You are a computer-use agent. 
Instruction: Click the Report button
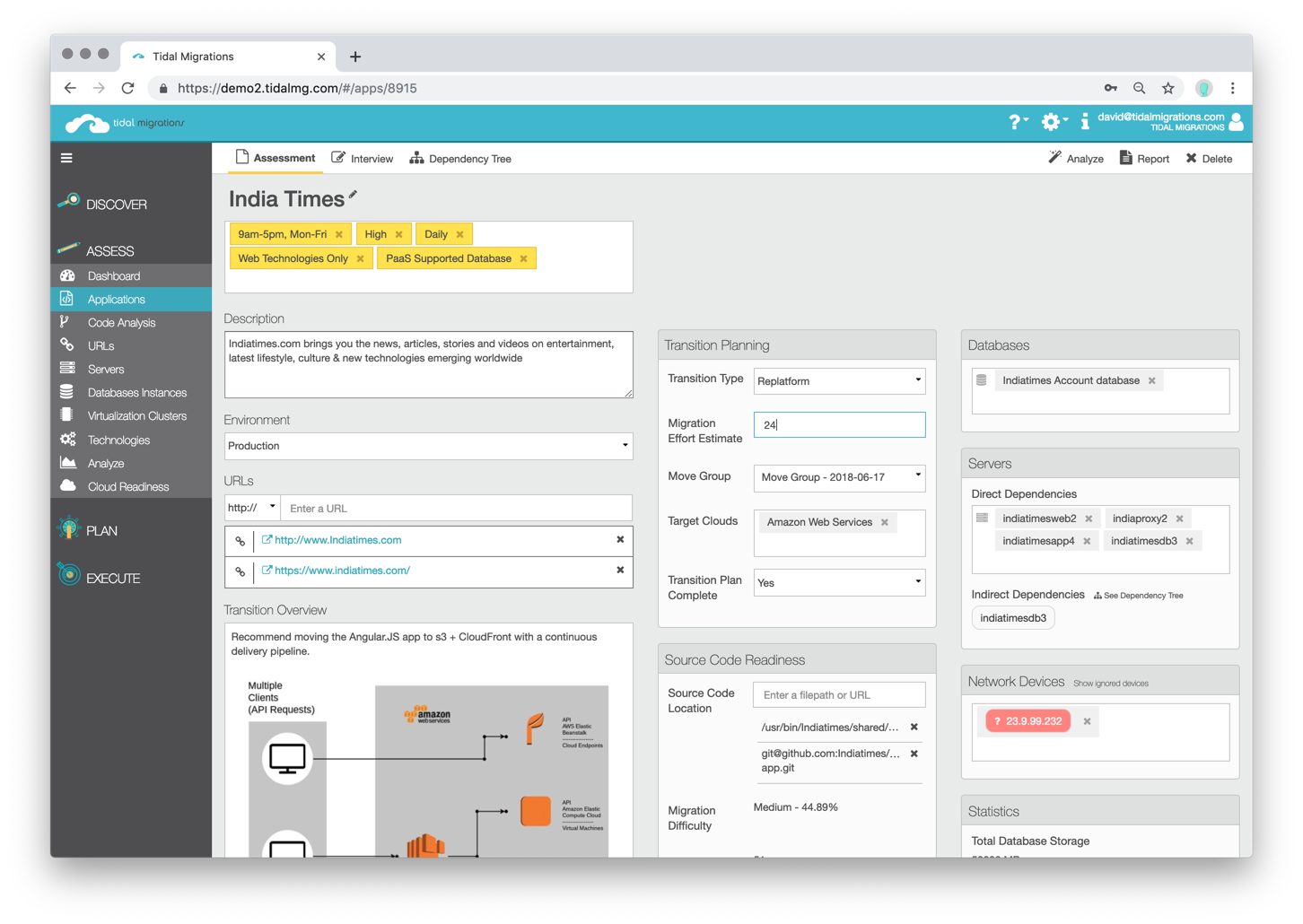click(x=1144, y=159)
